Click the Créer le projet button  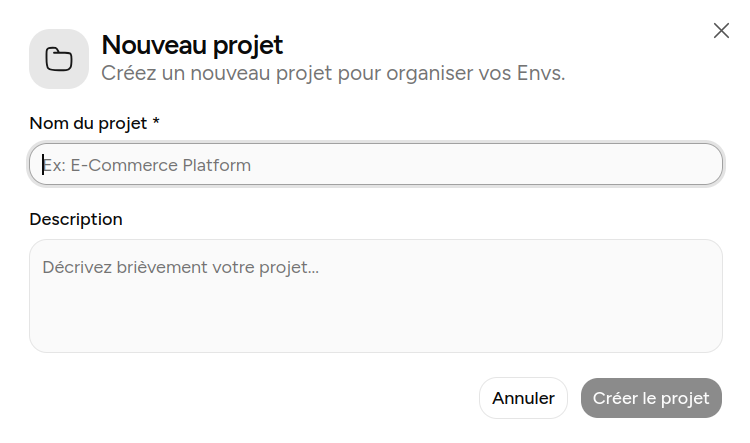(651, 398)
